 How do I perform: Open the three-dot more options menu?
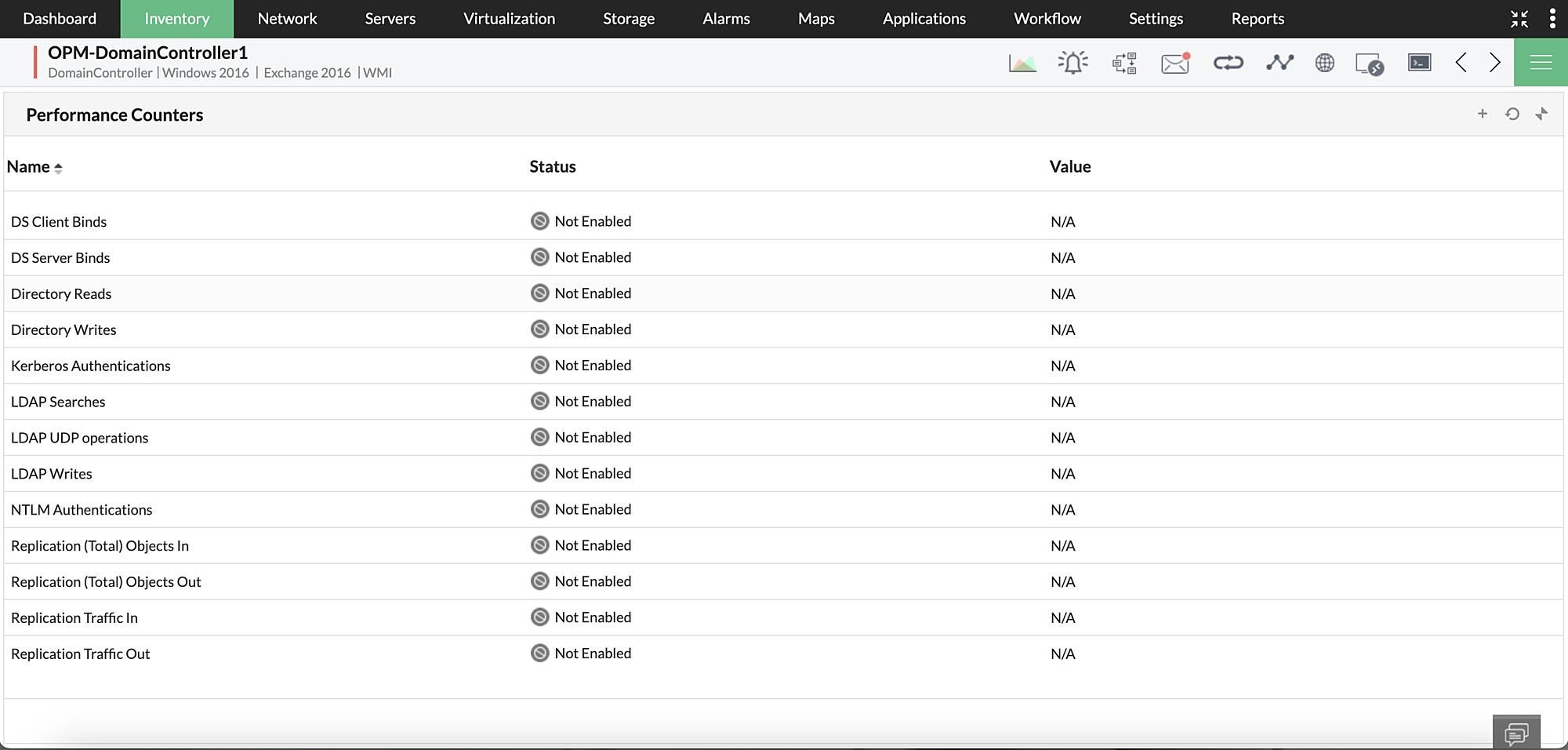click(1552, 19)
